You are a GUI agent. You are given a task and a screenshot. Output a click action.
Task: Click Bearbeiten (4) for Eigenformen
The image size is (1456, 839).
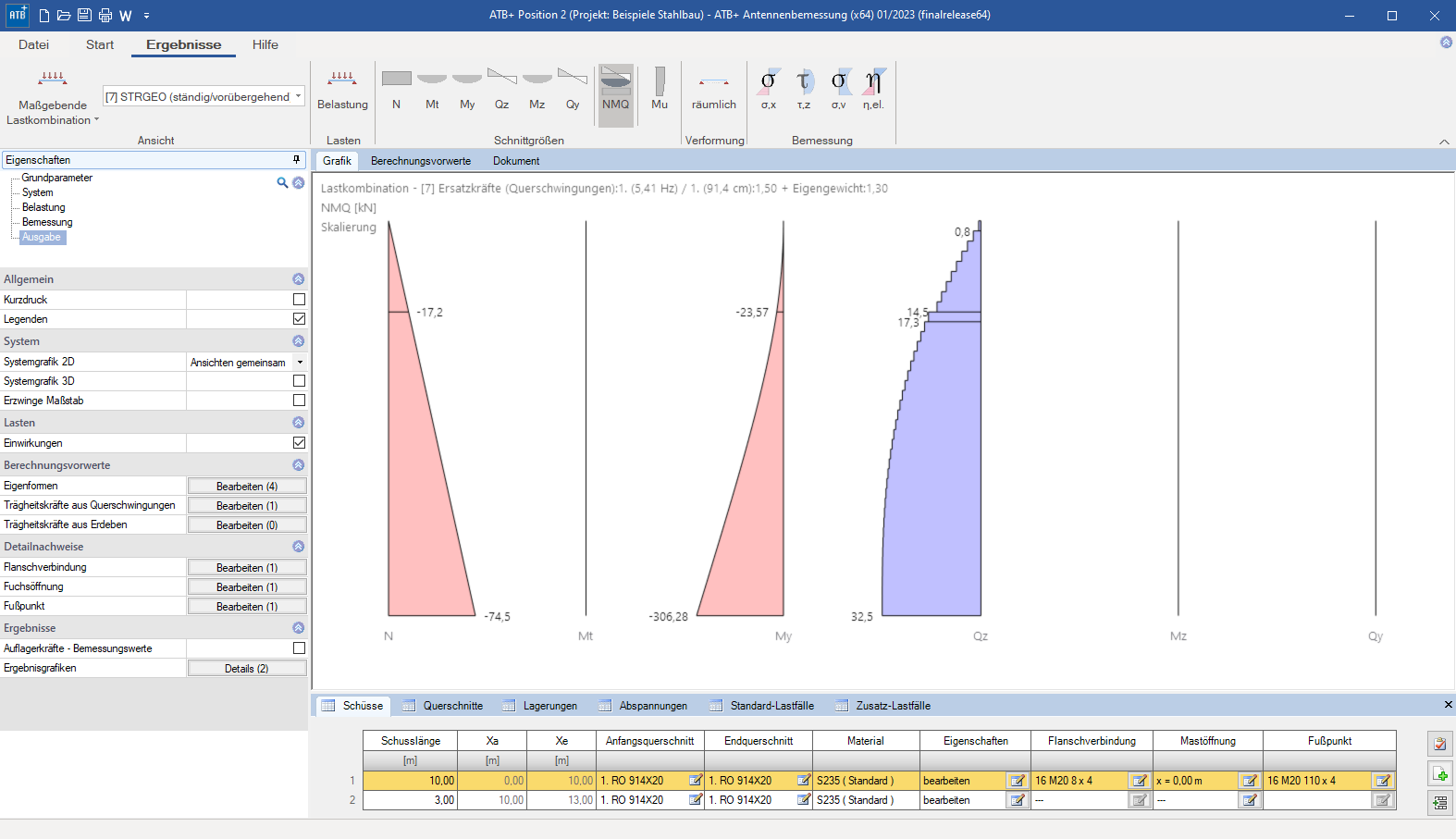(x=247, y=487)
